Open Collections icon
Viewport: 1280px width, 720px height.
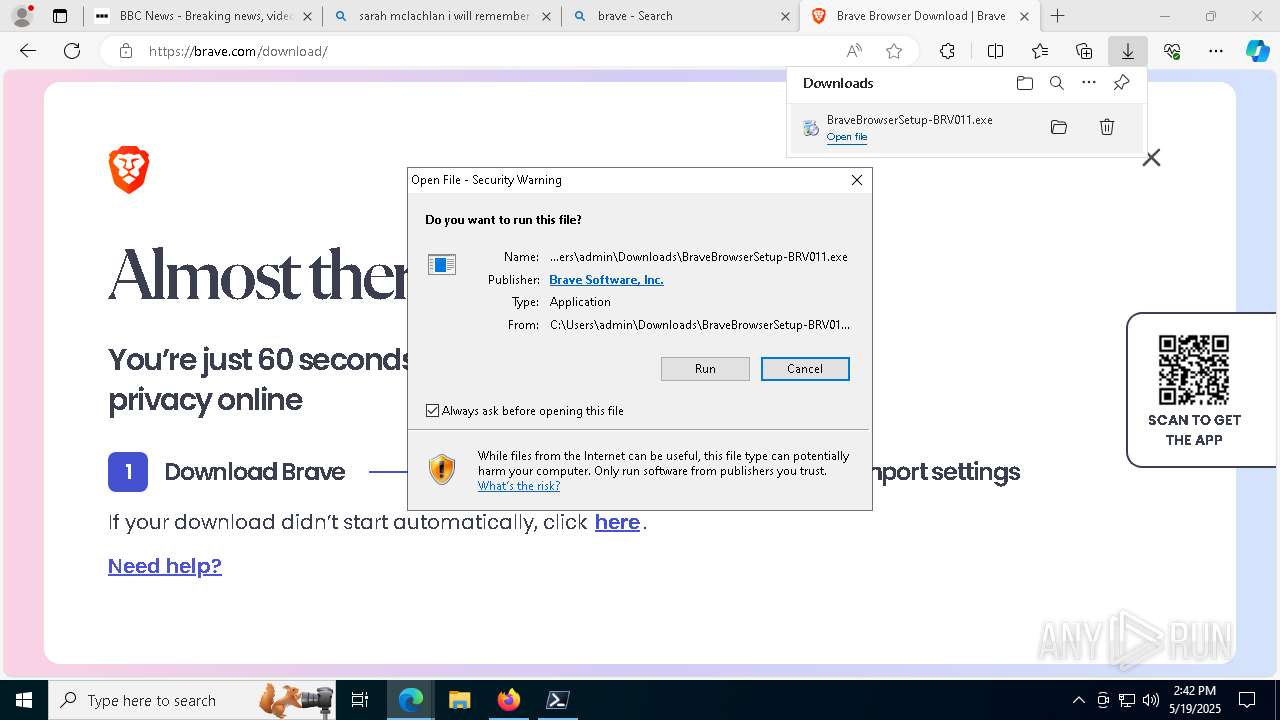[x=1084, y=51]
